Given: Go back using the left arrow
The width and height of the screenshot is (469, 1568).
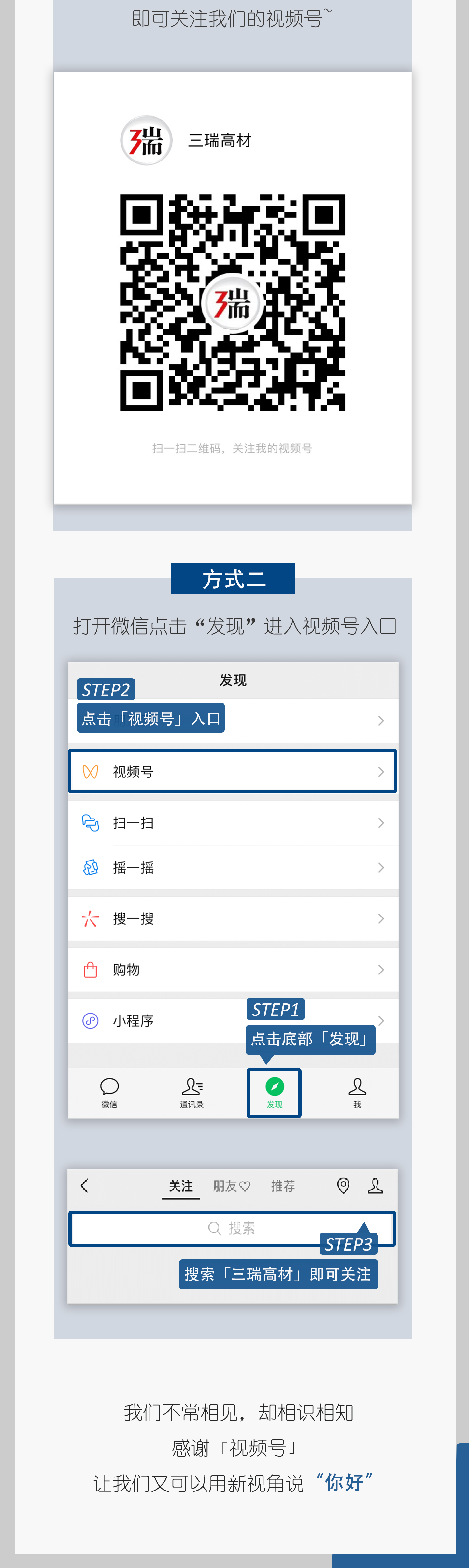Looking at the screenshot, I should point(85,1186).
